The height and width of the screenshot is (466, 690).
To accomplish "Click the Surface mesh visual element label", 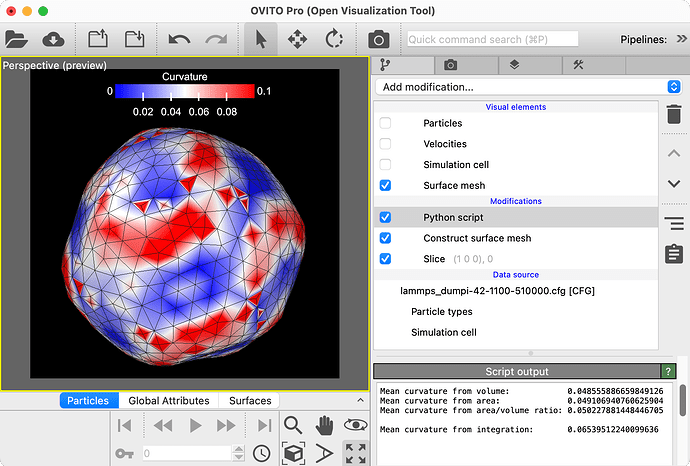I will (x=454, y=185).
